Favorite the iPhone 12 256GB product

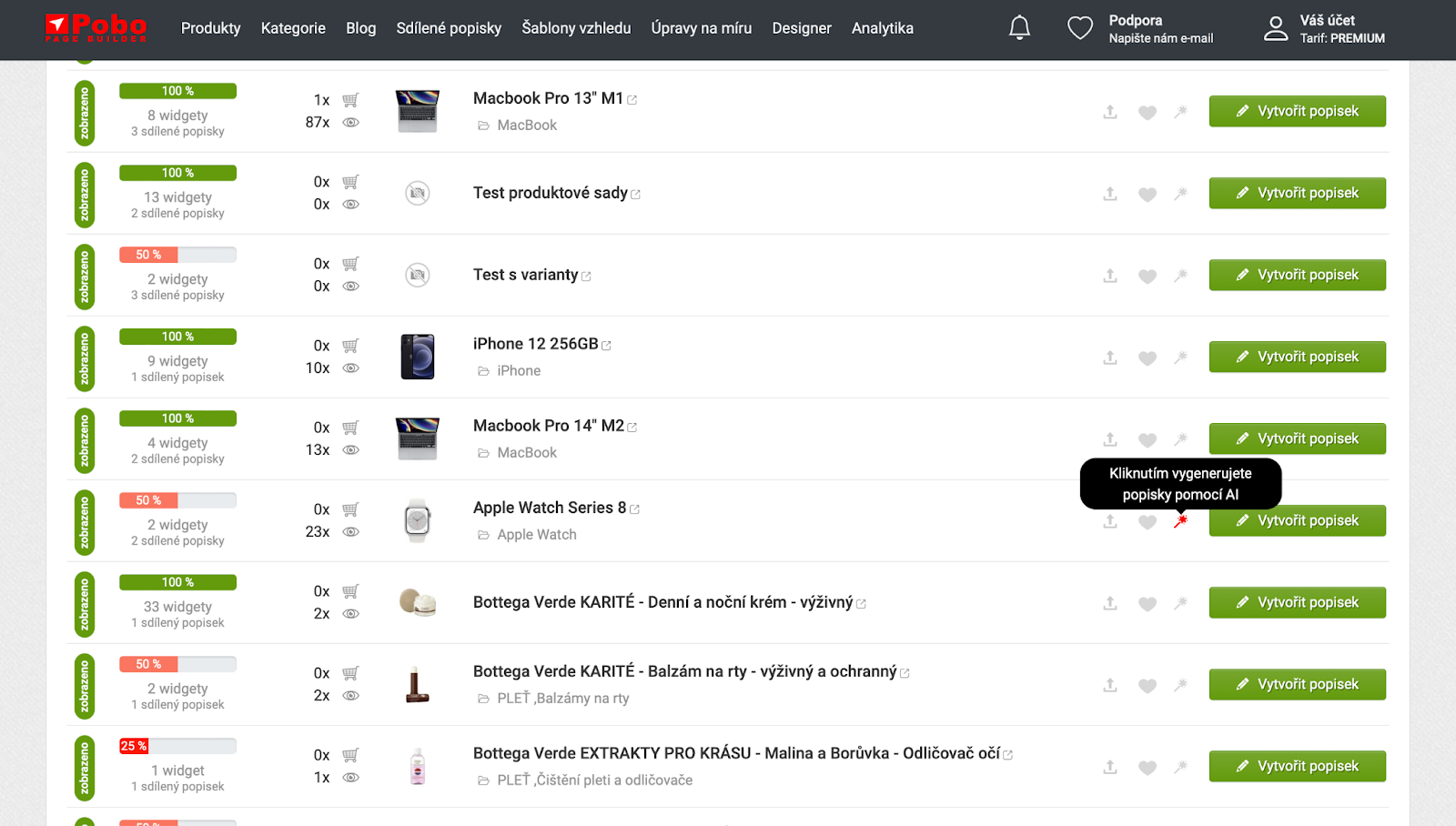[x=1148, y=358]
